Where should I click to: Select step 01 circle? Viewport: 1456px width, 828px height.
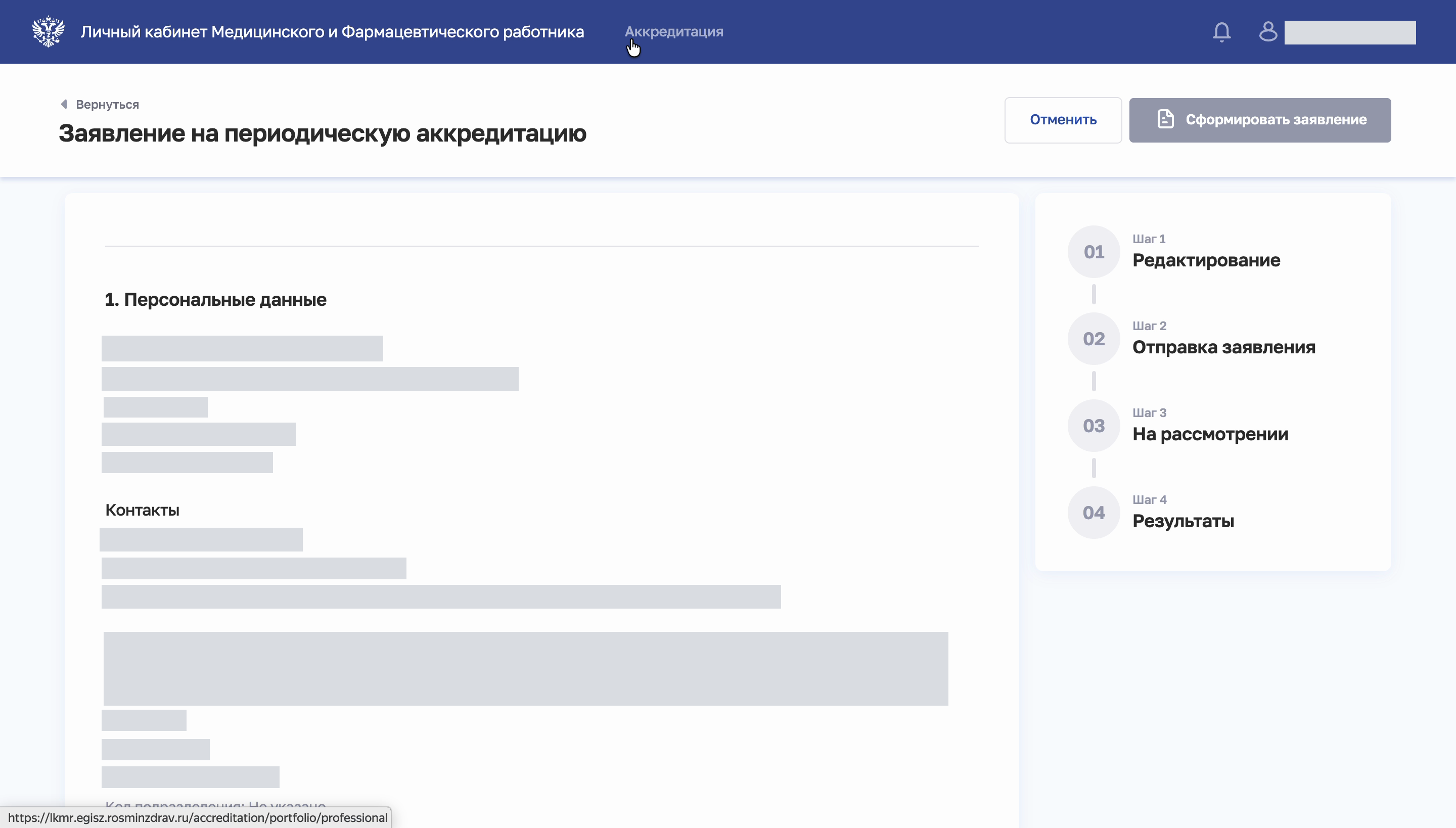(1094, 252)
